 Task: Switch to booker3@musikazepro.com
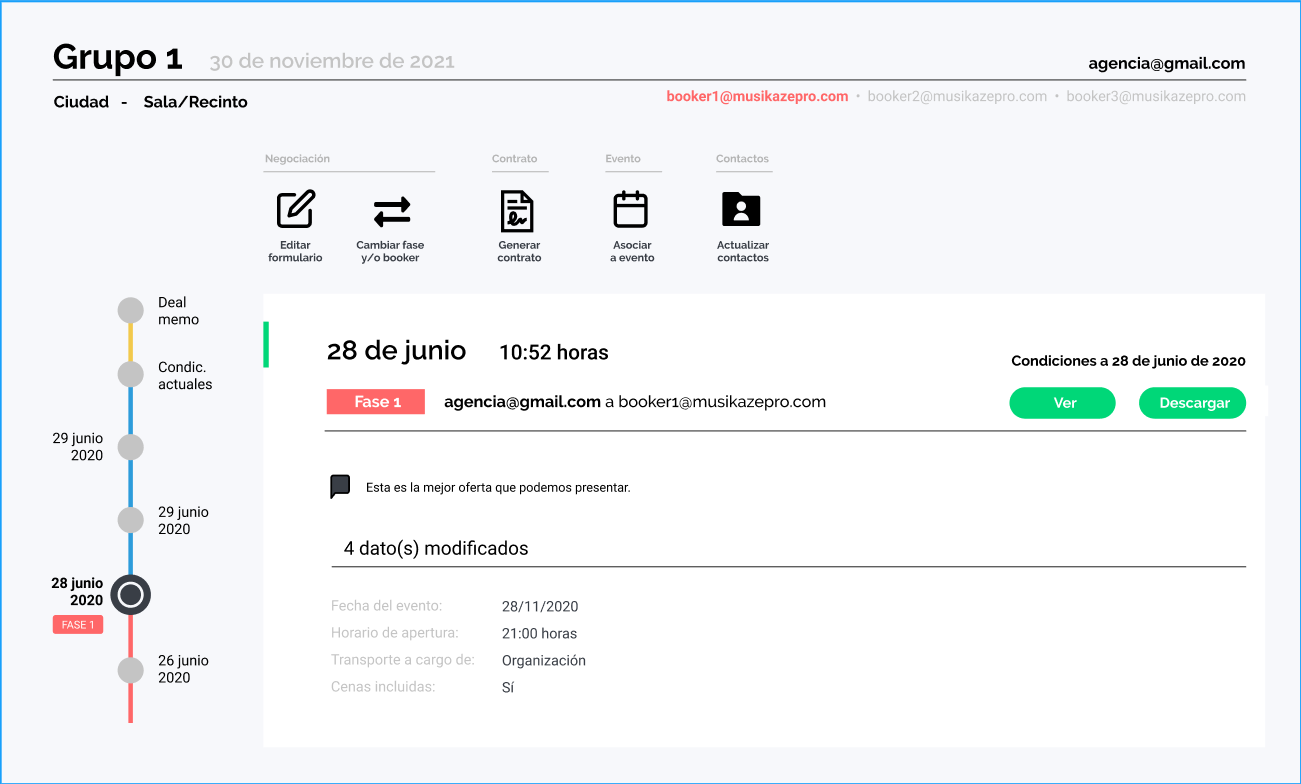tap(1156, 97)
